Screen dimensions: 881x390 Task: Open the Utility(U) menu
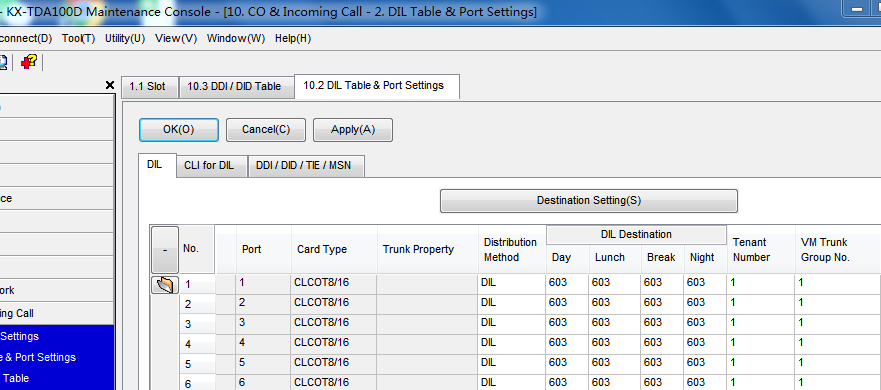click(125, 38)
